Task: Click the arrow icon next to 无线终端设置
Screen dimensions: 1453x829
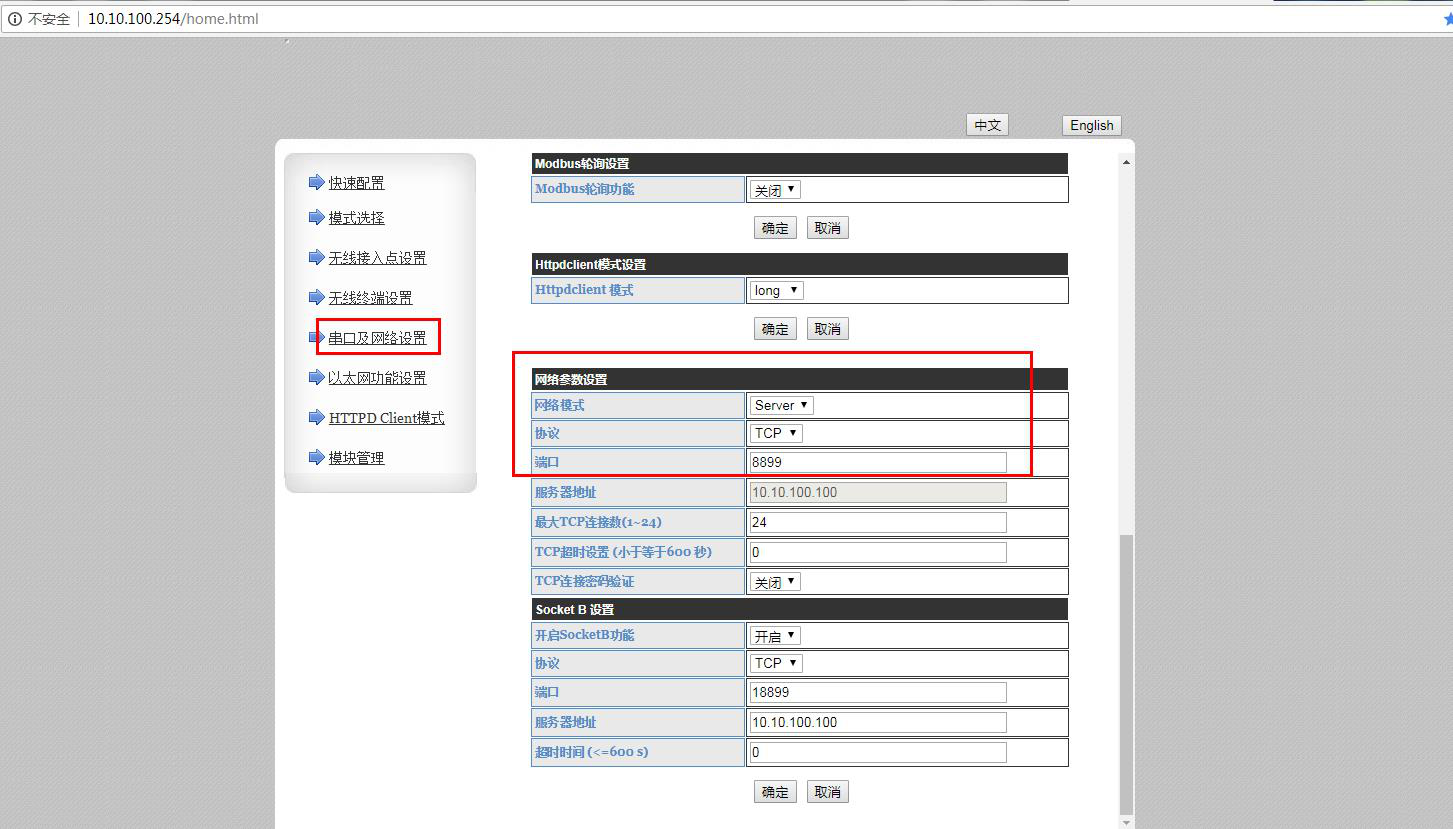Action: pyautogui.click(x=317, y=297)
